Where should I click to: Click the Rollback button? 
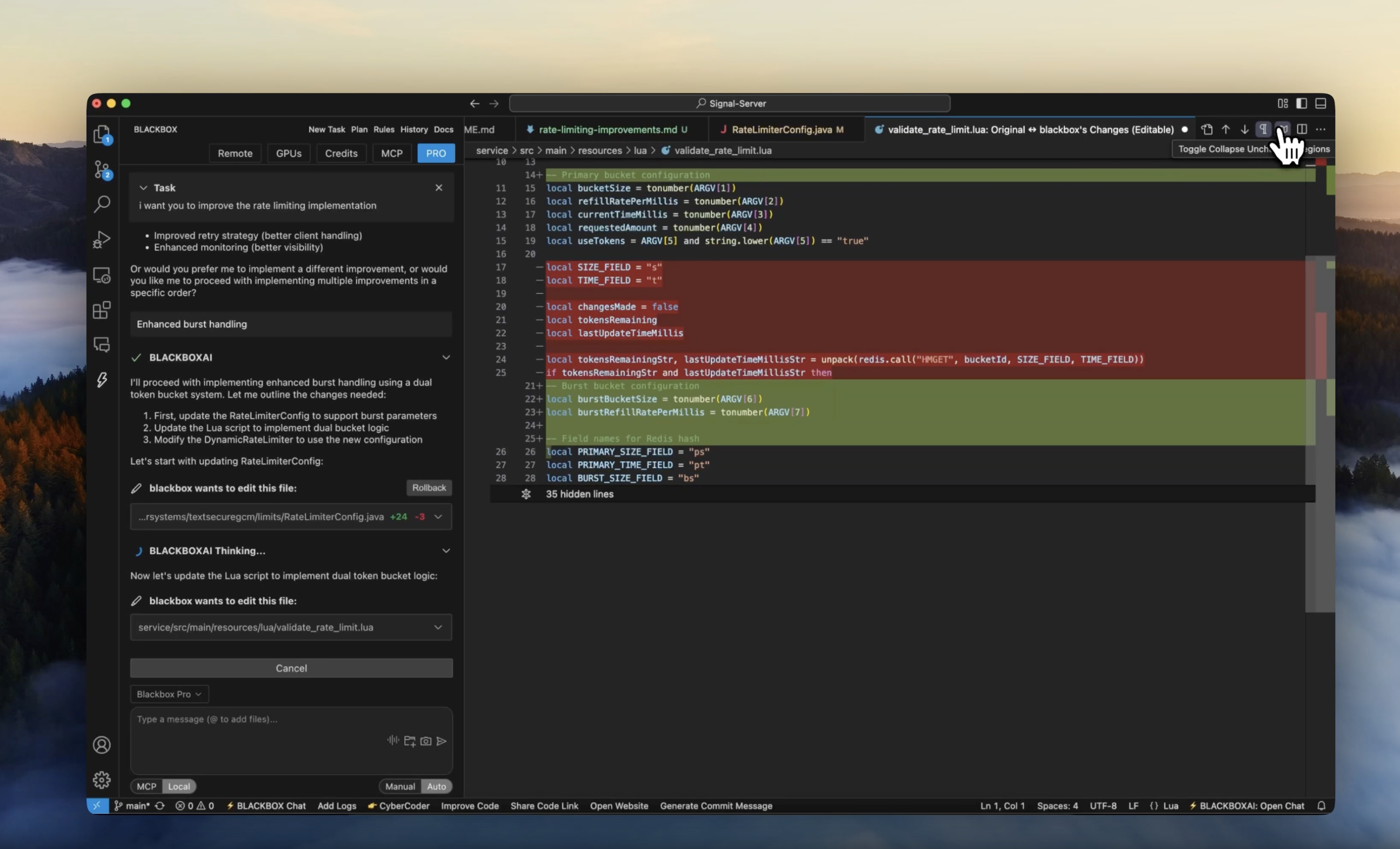coord(429,488)
